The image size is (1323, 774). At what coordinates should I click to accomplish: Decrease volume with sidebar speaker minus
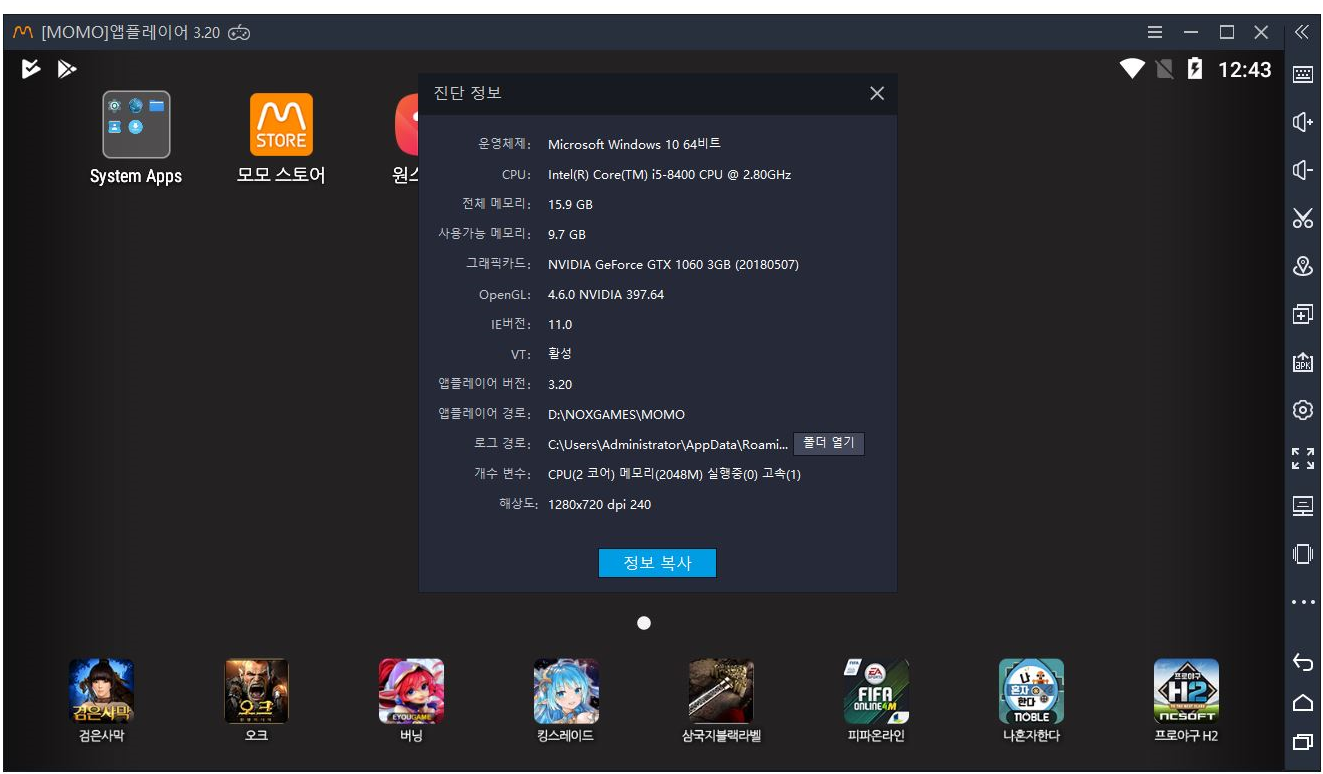pos(1302,170)
